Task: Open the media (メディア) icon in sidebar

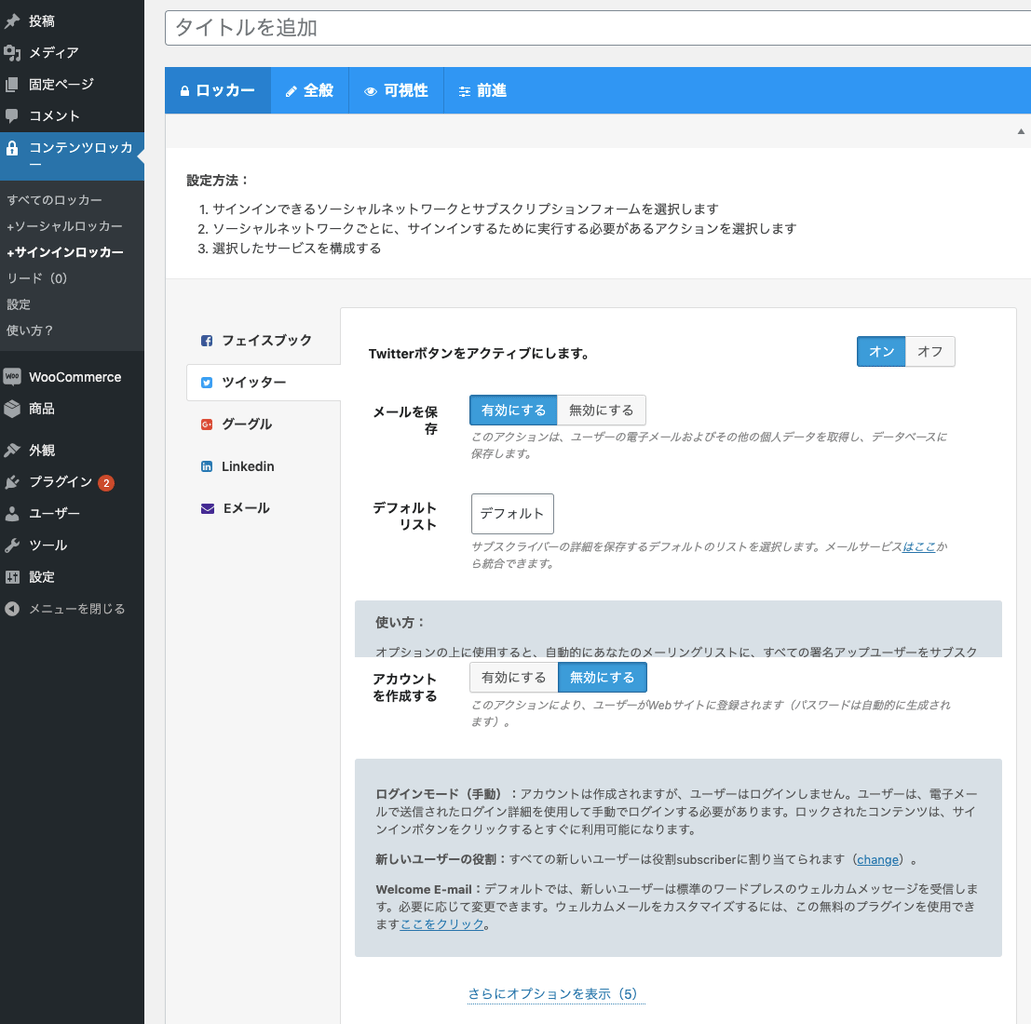Action: (12, 53)
